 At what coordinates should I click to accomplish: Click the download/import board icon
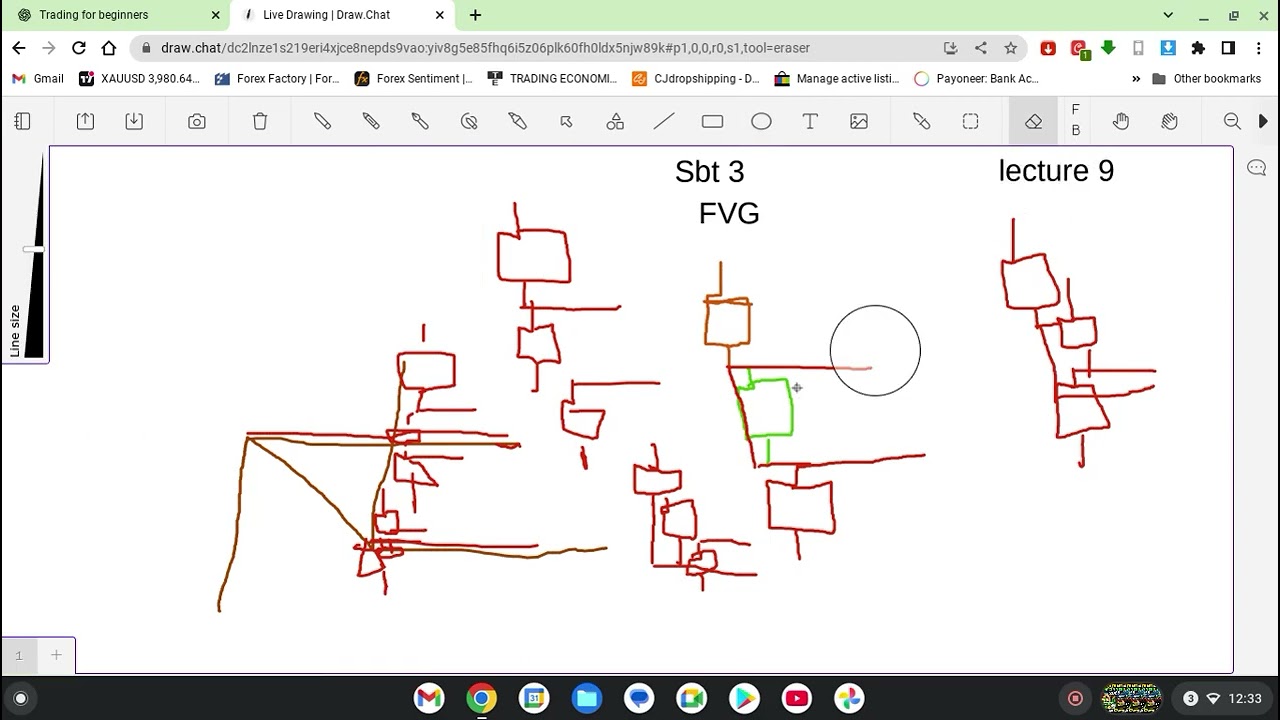[x=134, y=121]
